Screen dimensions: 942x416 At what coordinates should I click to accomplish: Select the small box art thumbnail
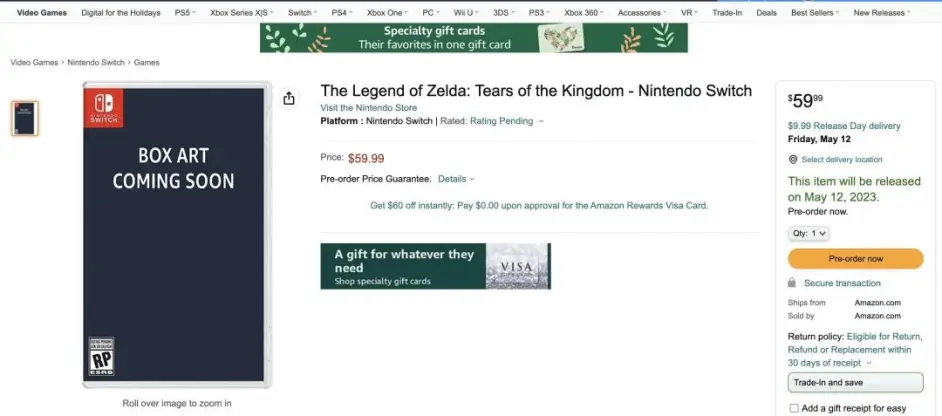click(25, 119)
